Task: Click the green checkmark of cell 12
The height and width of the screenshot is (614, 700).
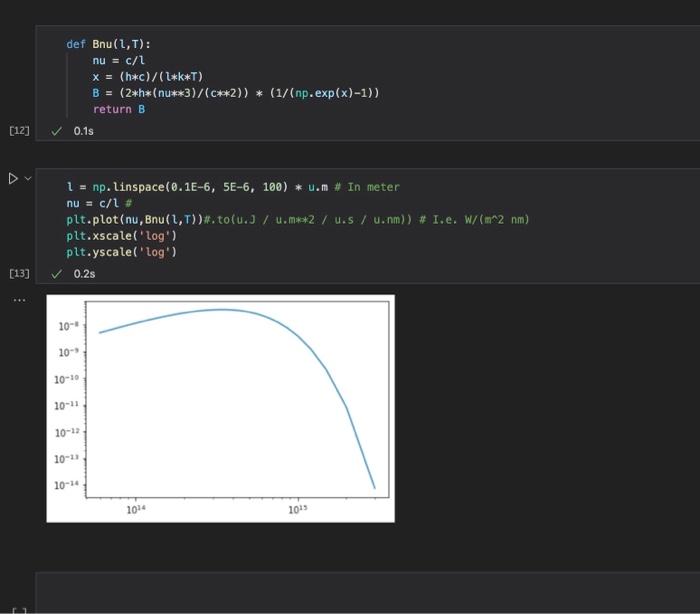Action: coord(56,131)
